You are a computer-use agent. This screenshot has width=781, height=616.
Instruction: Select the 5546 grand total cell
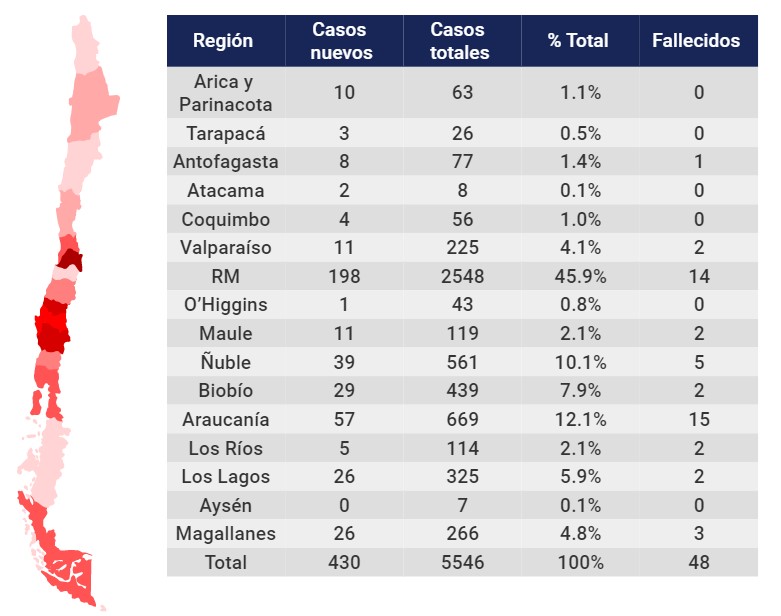pyautogui.click(x=462, y=562)
